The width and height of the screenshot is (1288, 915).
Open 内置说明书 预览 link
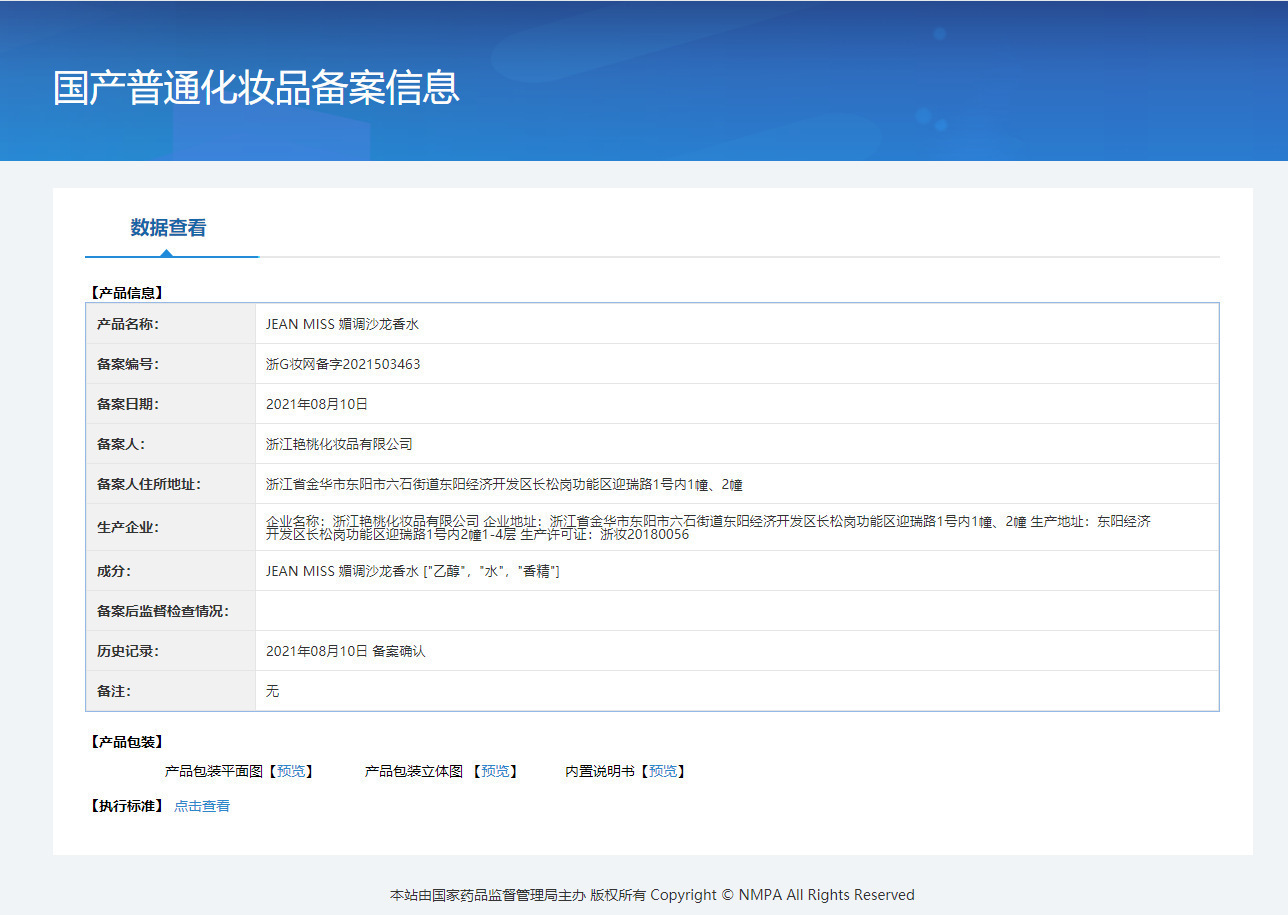pos(662,772)
